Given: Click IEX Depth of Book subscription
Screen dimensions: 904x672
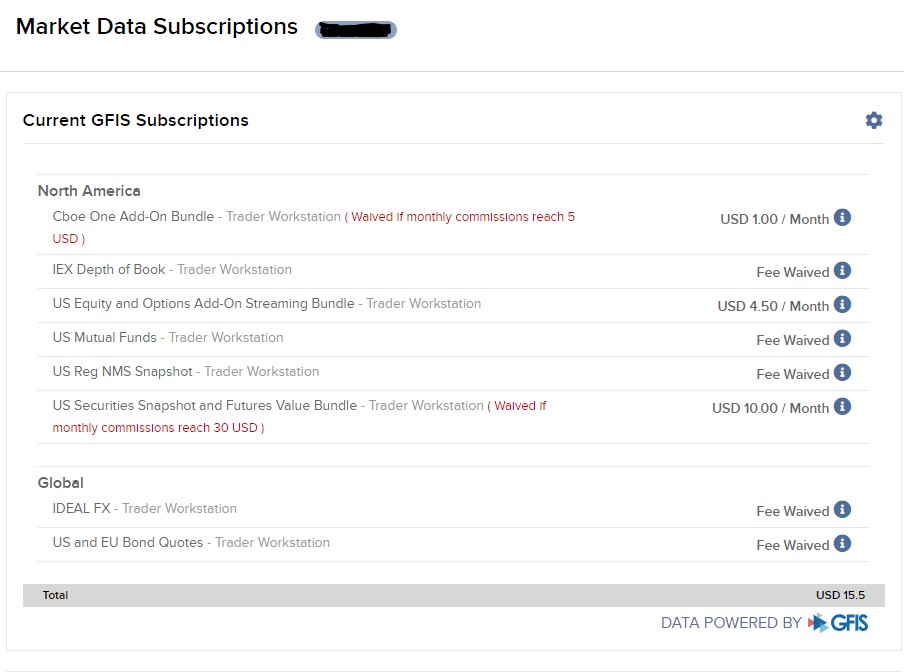Looking at the screenshot, I should click(109, 270).
